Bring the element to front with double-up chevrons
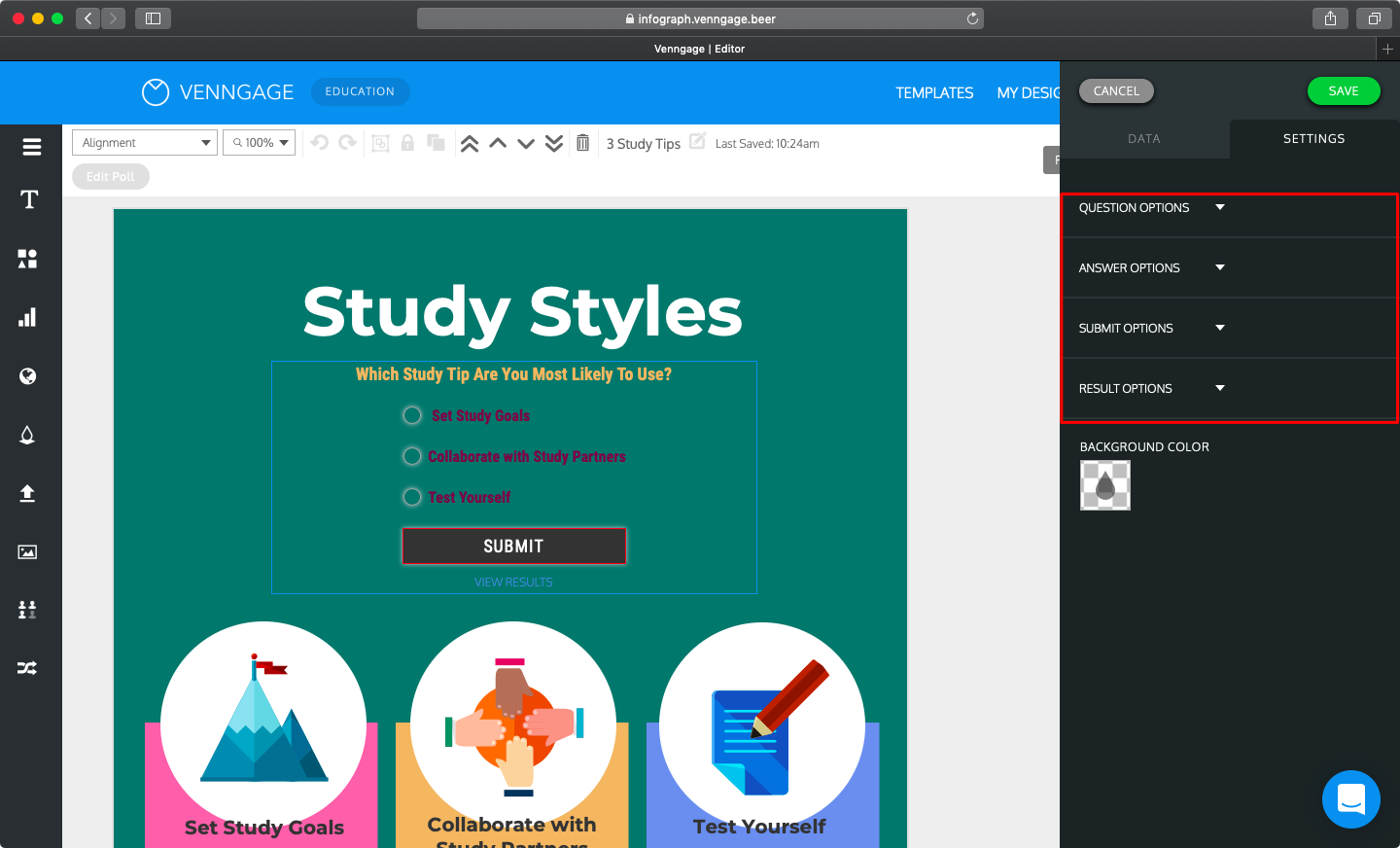Viewport: 1400px width, 848px height. 470,142
